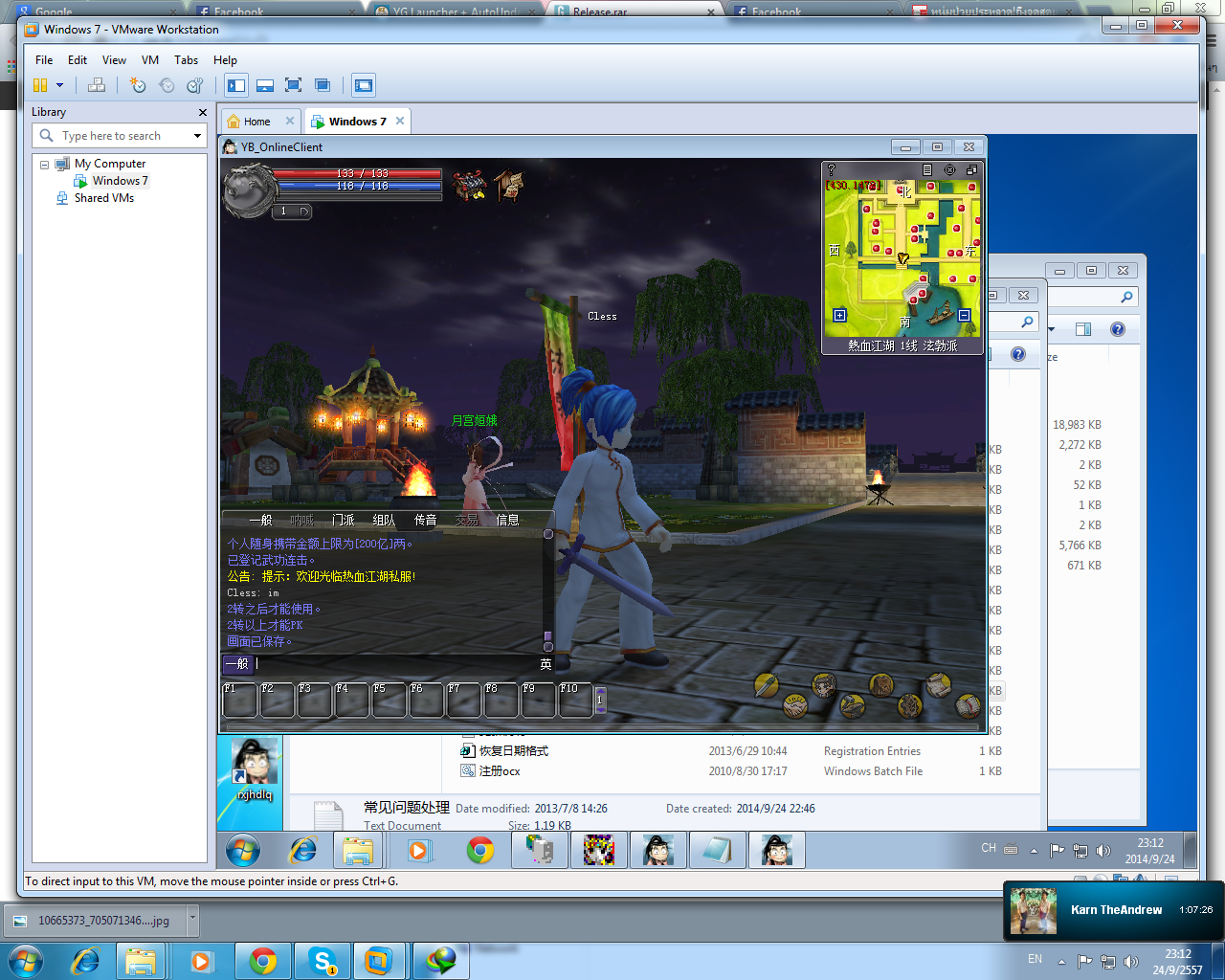Open the library search filter dropdown
The image size is (1225, 980).
[197, 136]
